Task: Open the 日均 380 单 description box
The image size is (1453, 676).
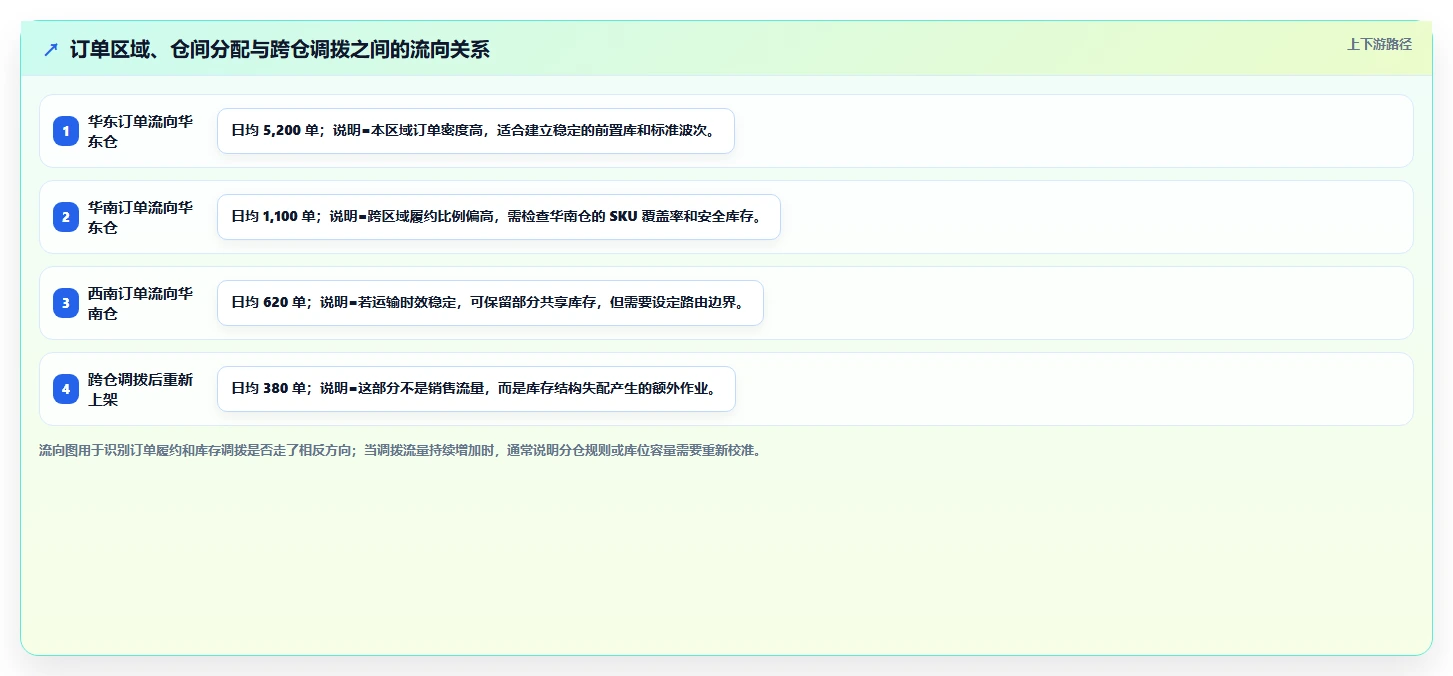Action: click(x=476, y=389)
